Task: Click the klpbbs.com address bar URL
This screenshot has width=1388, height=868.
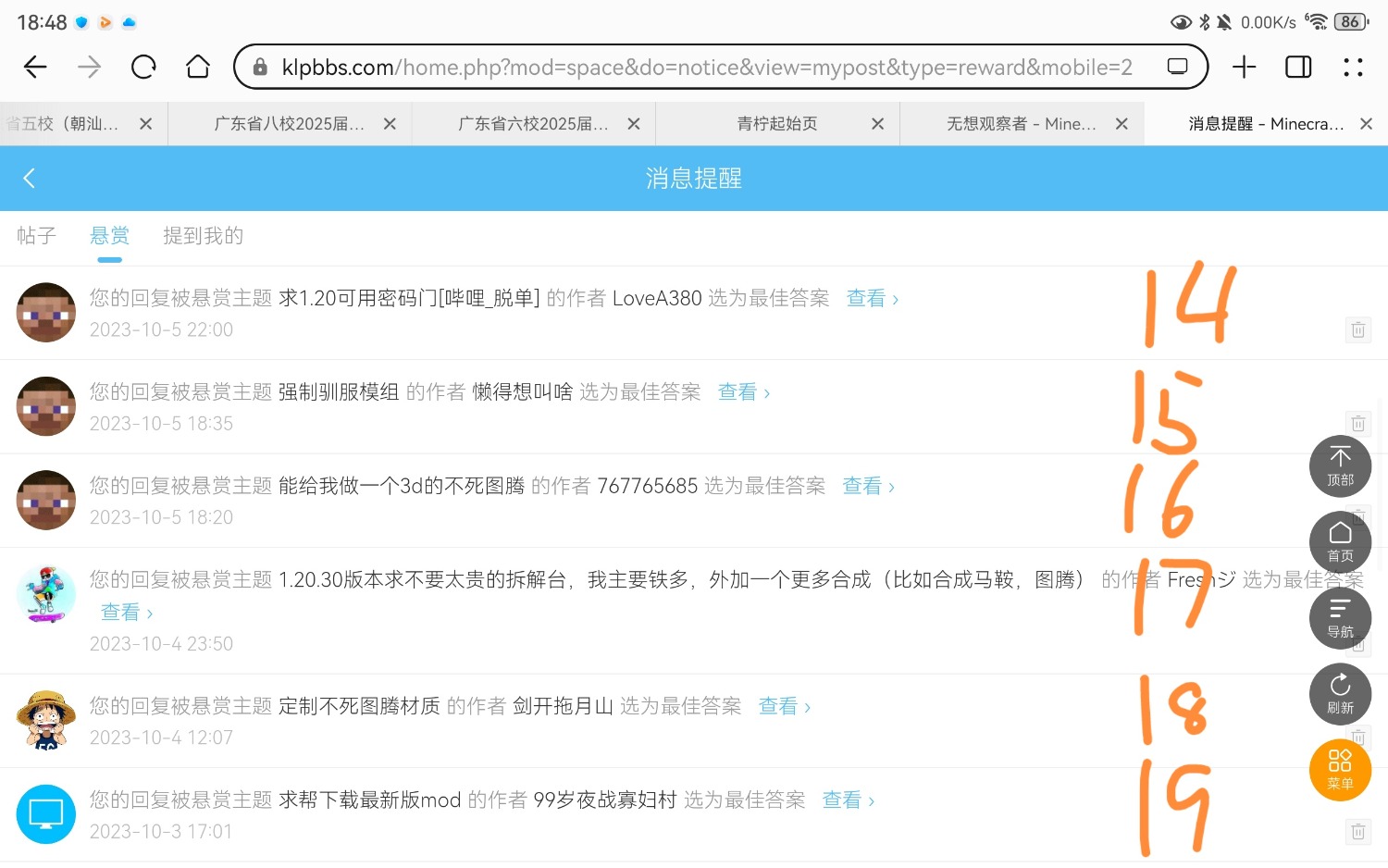Action: tap(707, 67)
